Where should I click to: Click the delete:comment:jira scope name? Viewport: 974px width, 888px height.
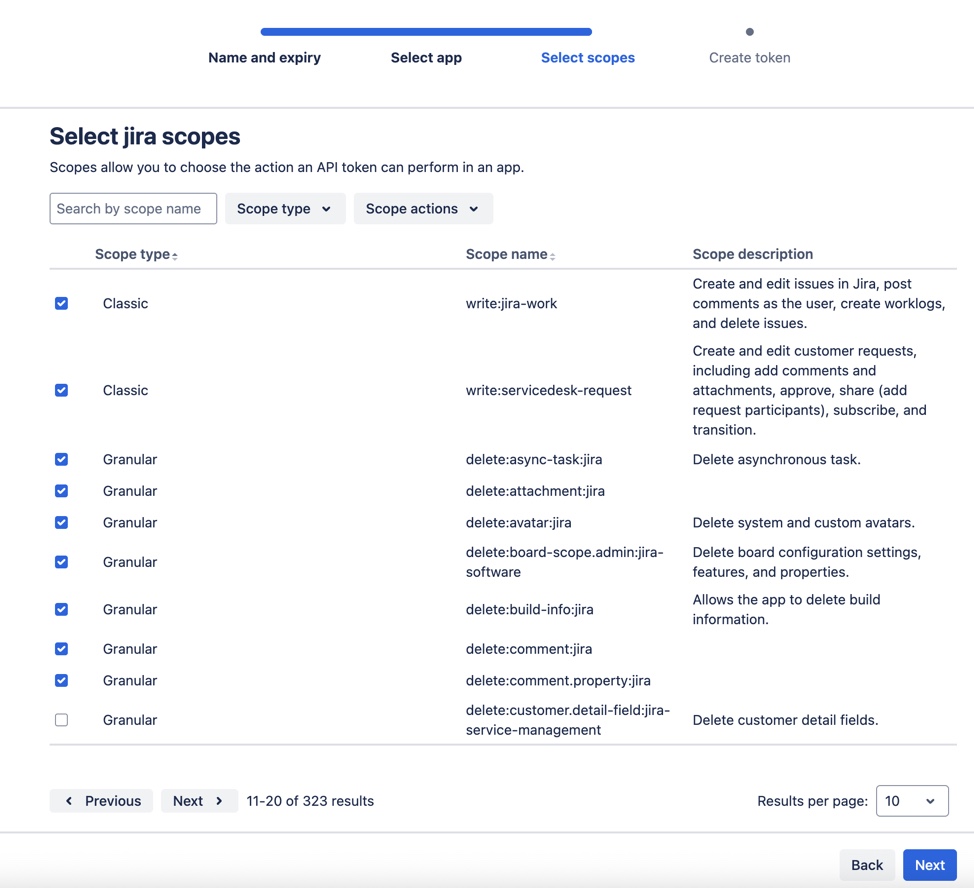point(529,649)
